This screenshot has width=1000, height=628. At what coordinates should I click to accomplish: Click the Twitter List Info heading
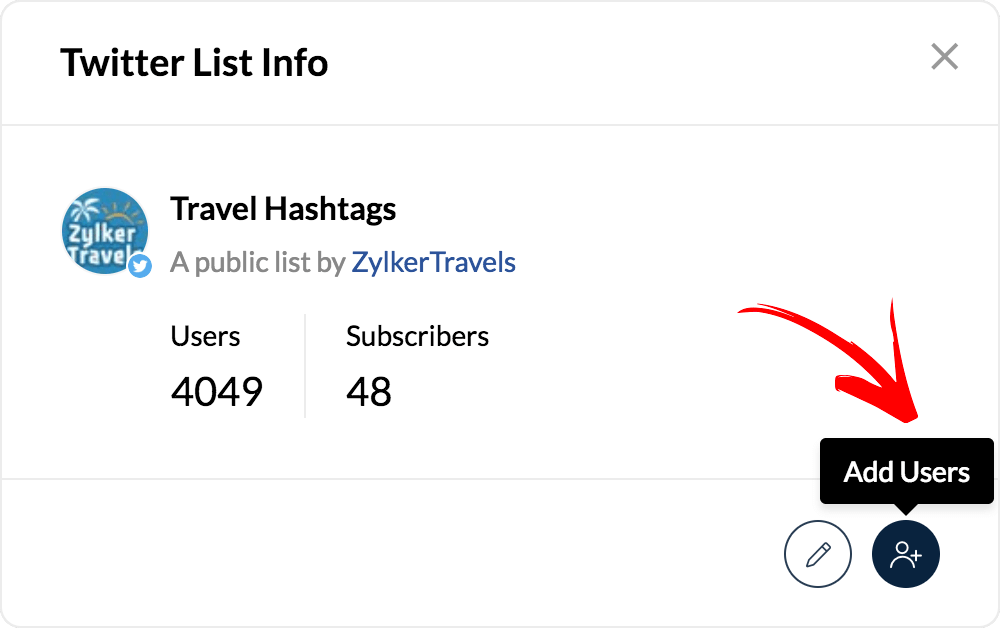(194, 63)
